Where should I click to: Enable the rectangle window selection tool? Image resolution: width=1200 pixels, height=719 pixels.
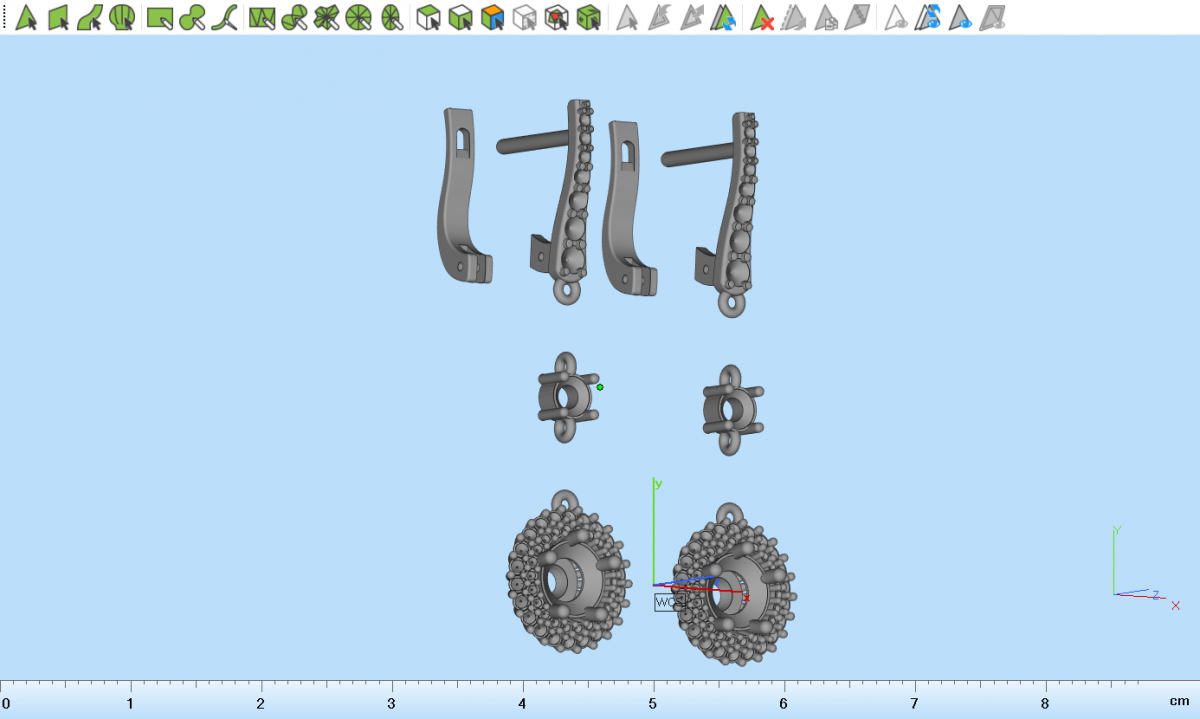(160, 17)
